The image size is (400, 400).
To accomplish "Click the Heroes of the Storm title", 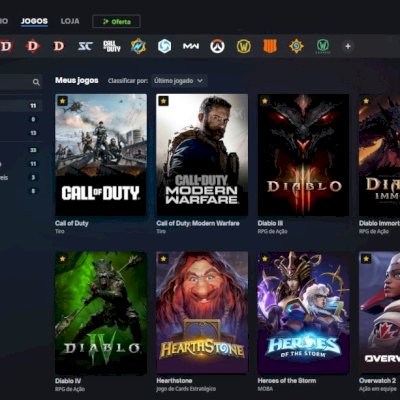I will (x=287, y=381).
